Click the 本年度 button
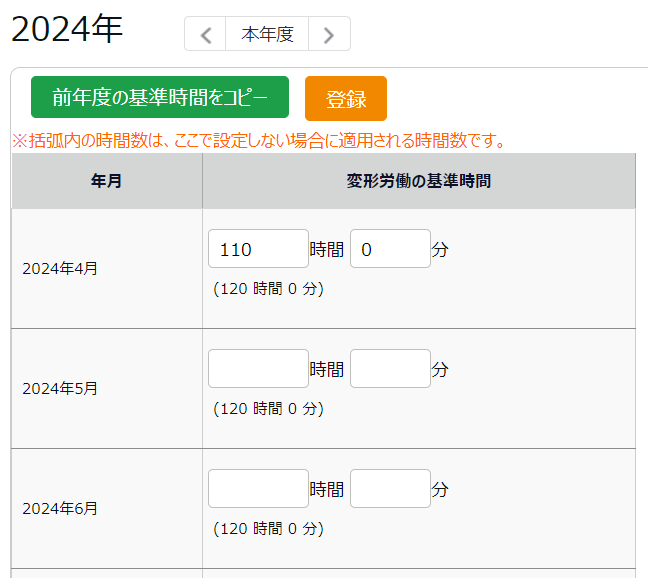Image resolution: width=648 pixels, height=578 pixels. coord(267,34)
